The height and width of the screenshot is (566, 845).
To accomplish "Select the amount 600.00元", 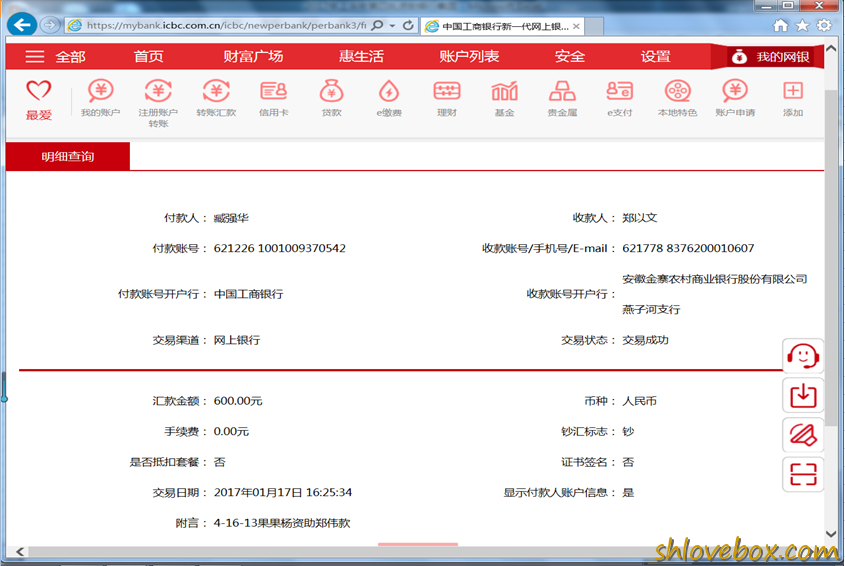I will [x=238, y=401].
